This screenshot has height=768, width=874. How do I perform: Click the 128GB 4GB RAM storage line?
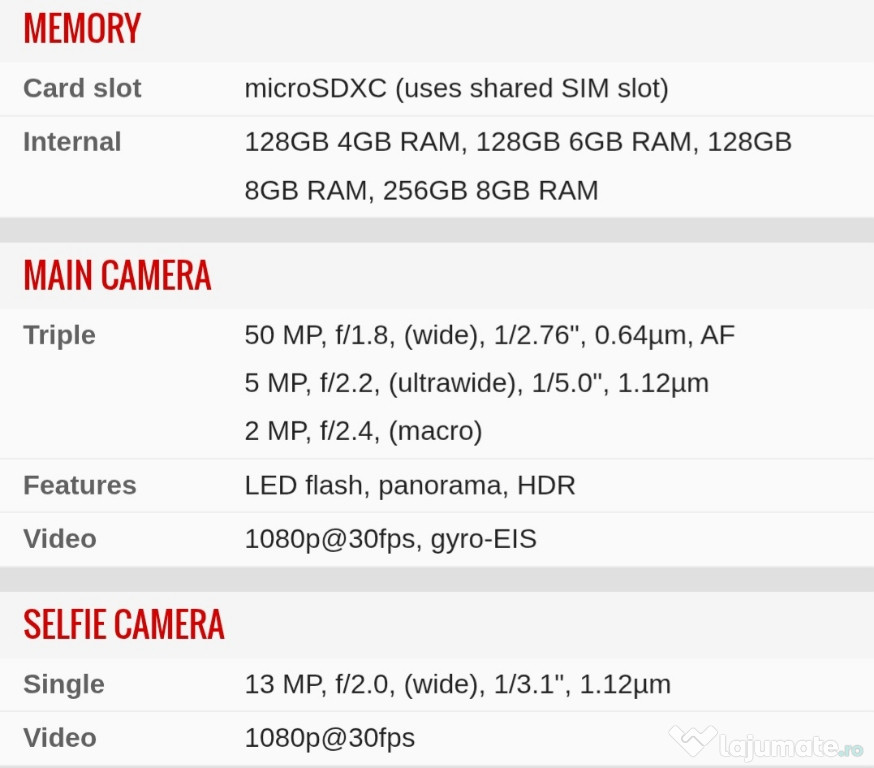coord(518,142)
